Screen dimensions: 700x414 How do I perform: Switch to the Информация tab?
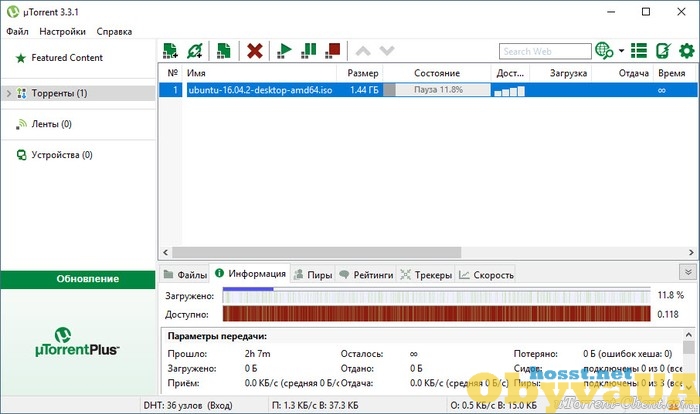coord(250,273)
